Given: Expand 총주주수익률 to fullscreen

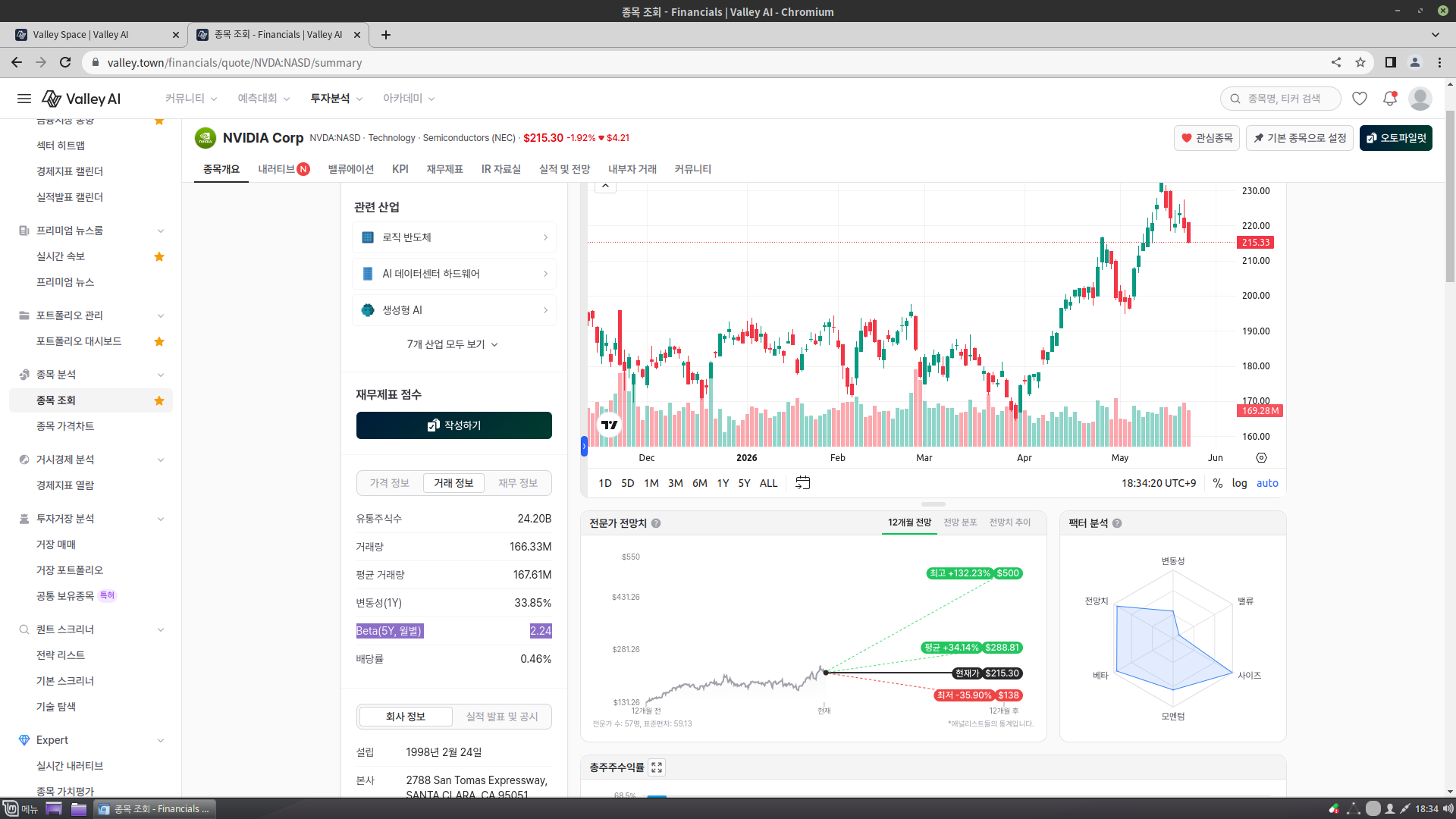Looking at the screenshot, I should (x=657, y=767).
